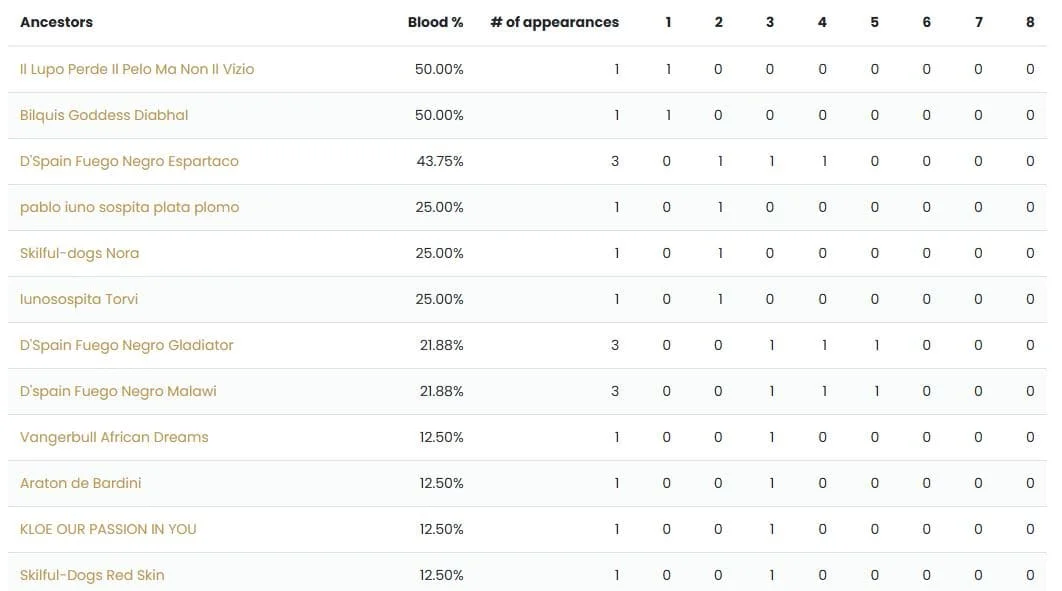The image size is (1062, 591).
Task: Click the 43.75% blood percentage cell
Action: [440, 161]
